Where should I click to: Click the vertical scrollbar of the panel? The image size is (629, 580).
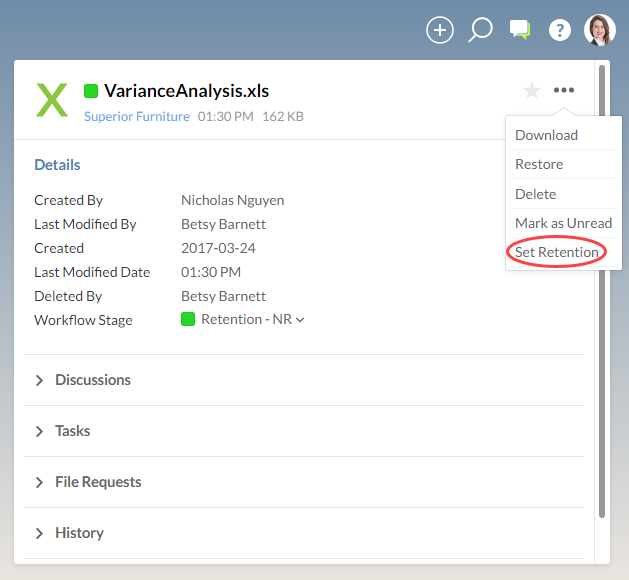(601, 290)
